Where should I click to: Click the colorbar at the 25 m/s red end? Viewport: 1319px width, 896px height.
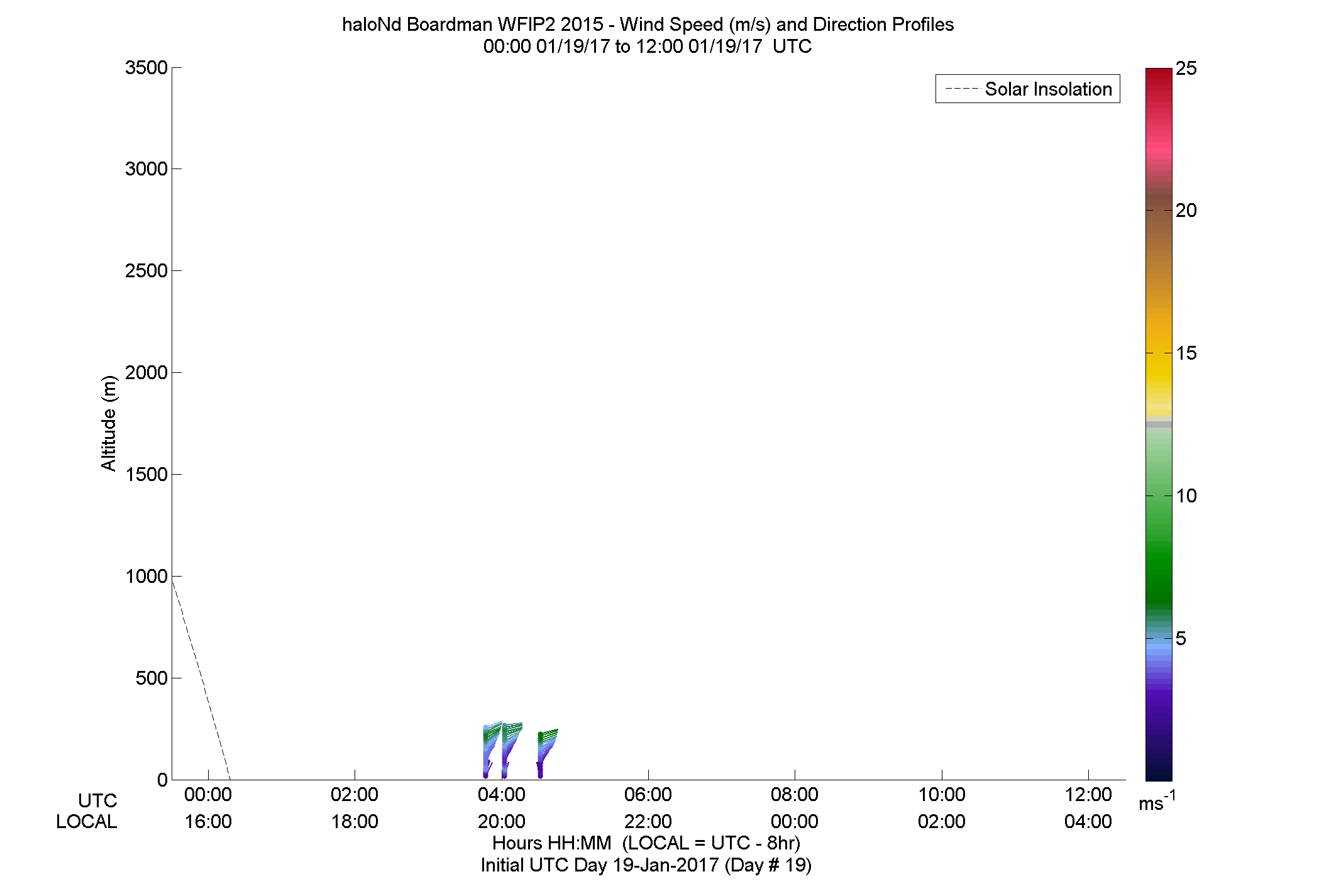(1159, 72)
